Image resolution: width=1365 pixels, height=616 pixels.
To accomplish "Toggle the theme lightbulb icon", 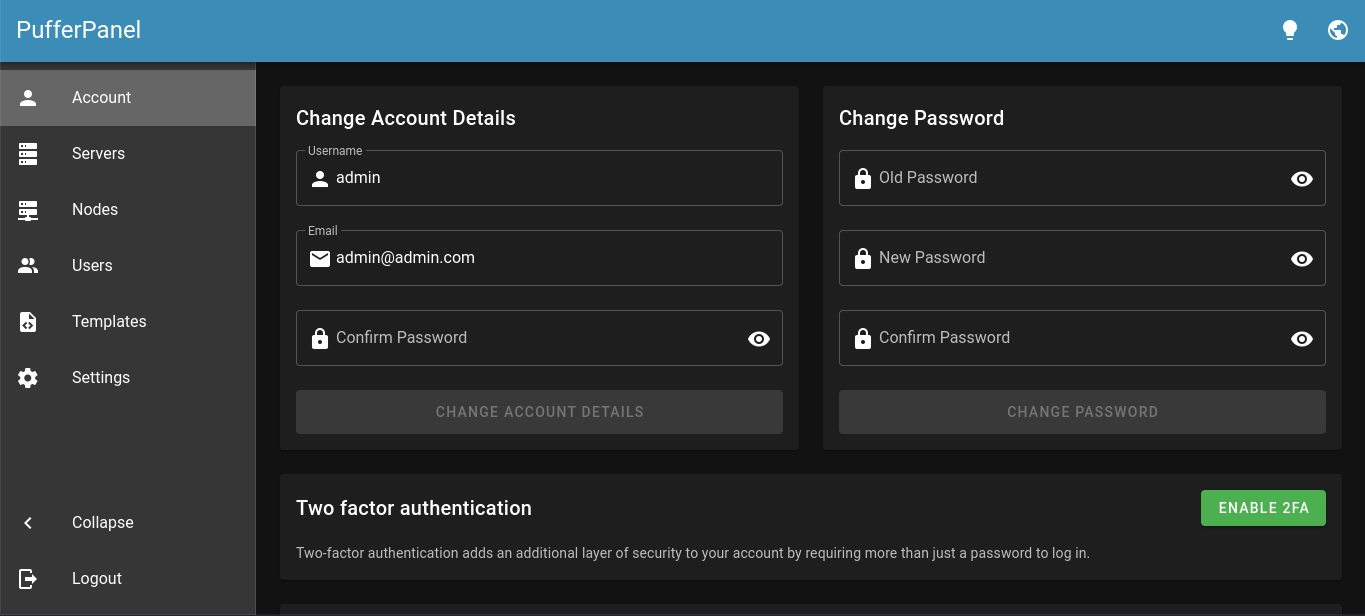I will (1289, 29).
